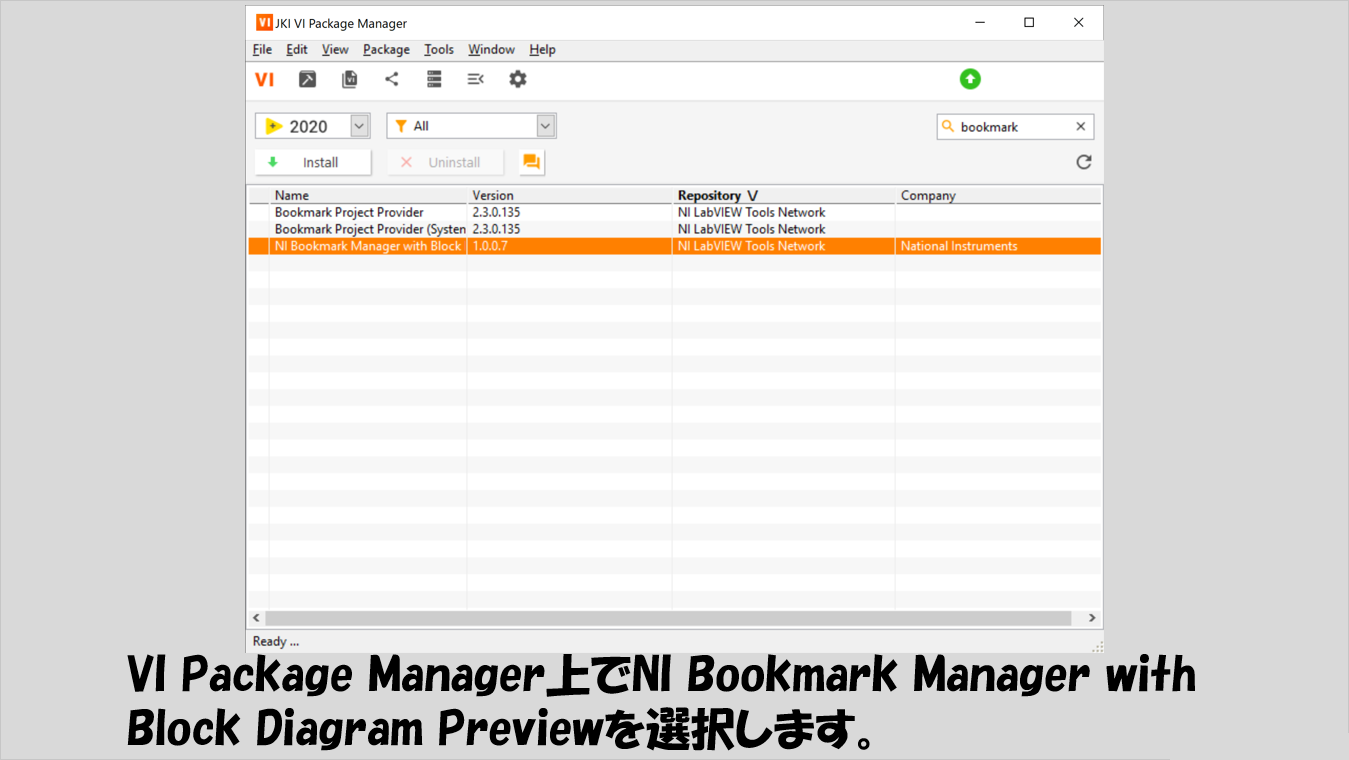
Task: Open settings via the gear icon
Action: [x=517, y=79]
